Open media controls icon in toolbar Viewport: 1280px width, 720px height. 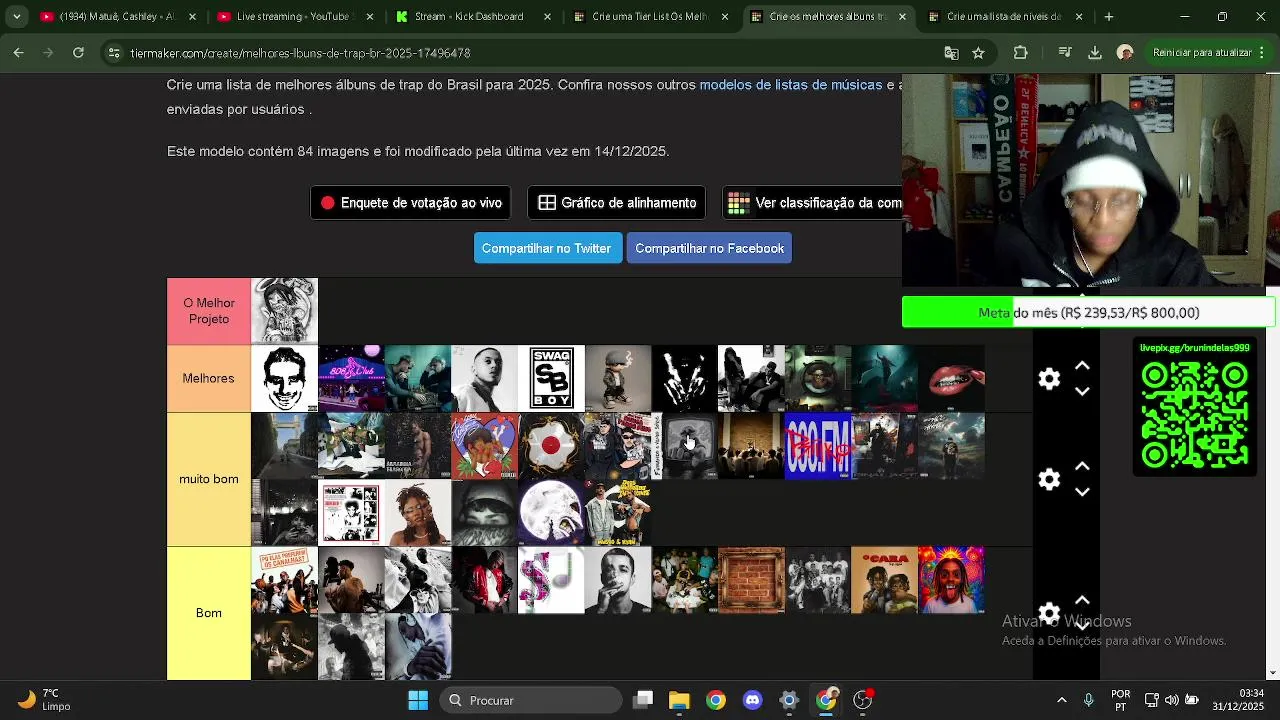click(x=1065, y=53)
